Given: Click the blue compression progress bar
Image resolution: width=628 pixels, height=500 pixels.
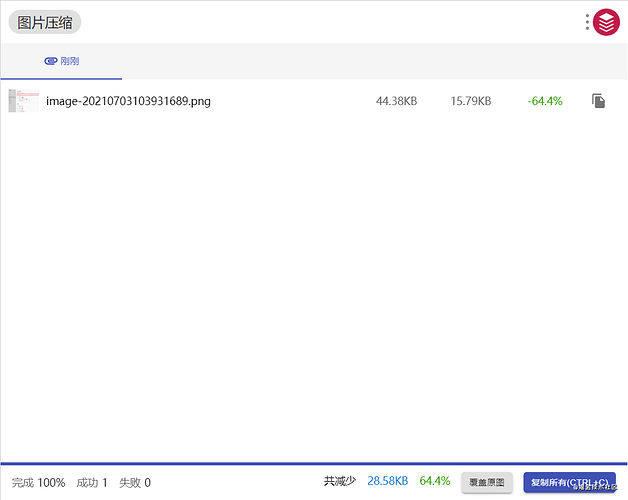Looking at the screenshot, I should coord(314,465).
